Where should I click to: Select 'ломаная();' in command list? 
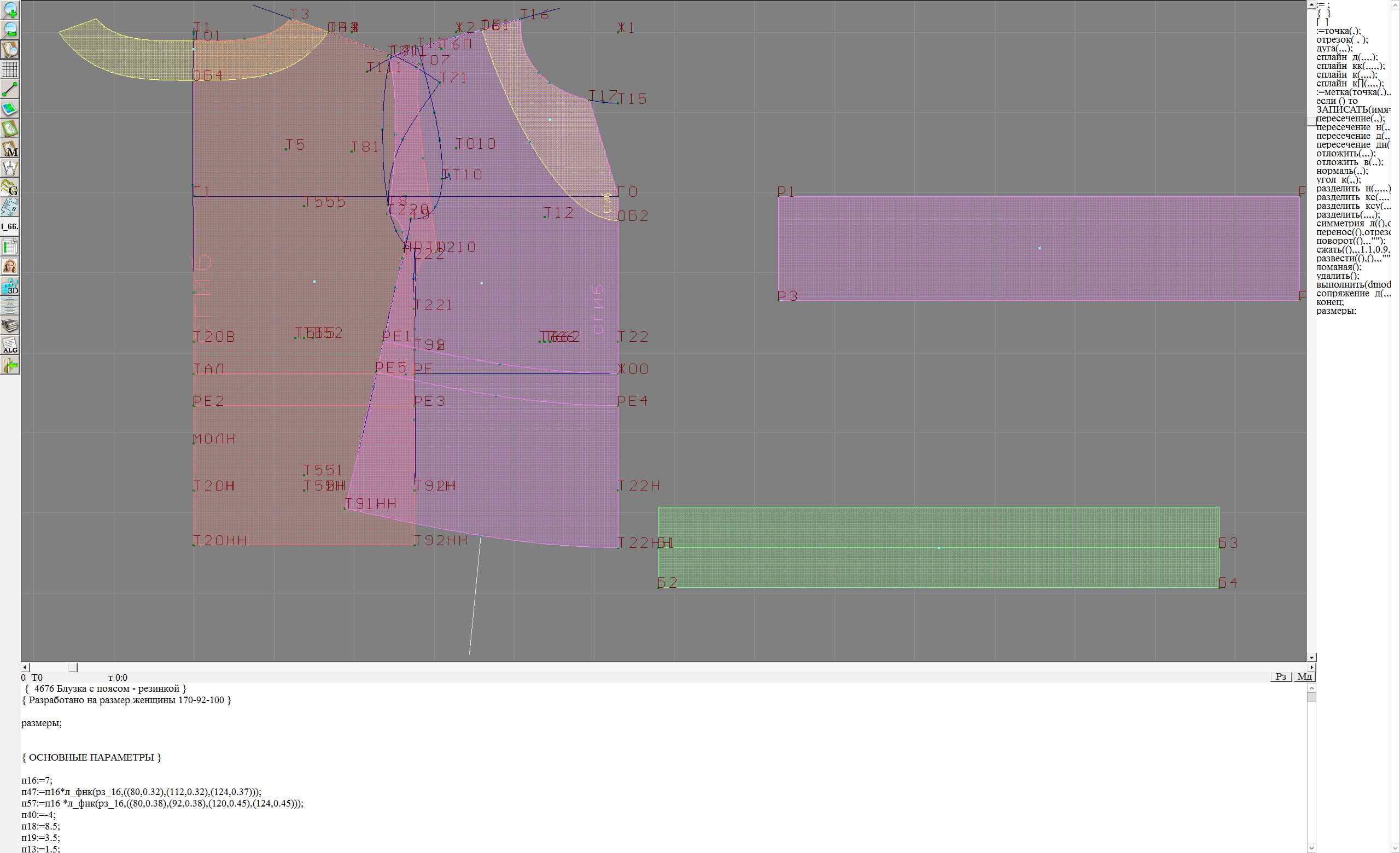[x=1339, y=267]
